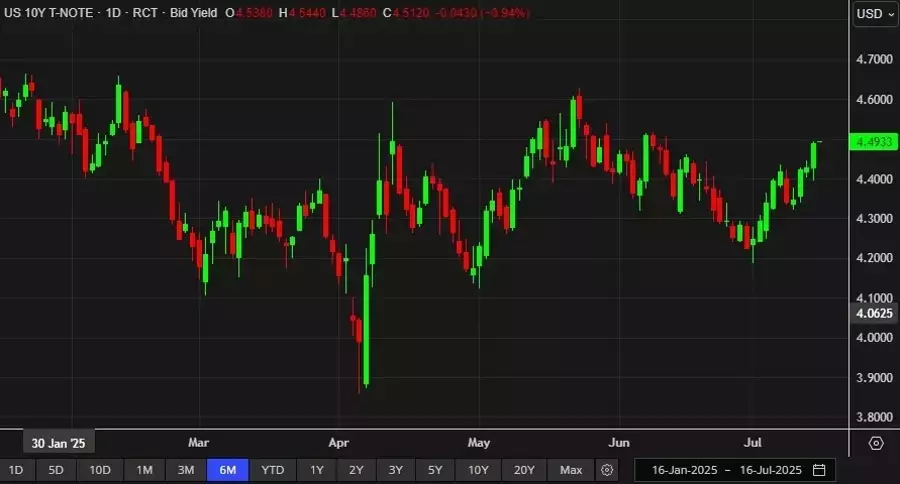Switch to the YTD range
Image resolution: width=900 pixels, height=484 pixels.
(x=273, y=470)
